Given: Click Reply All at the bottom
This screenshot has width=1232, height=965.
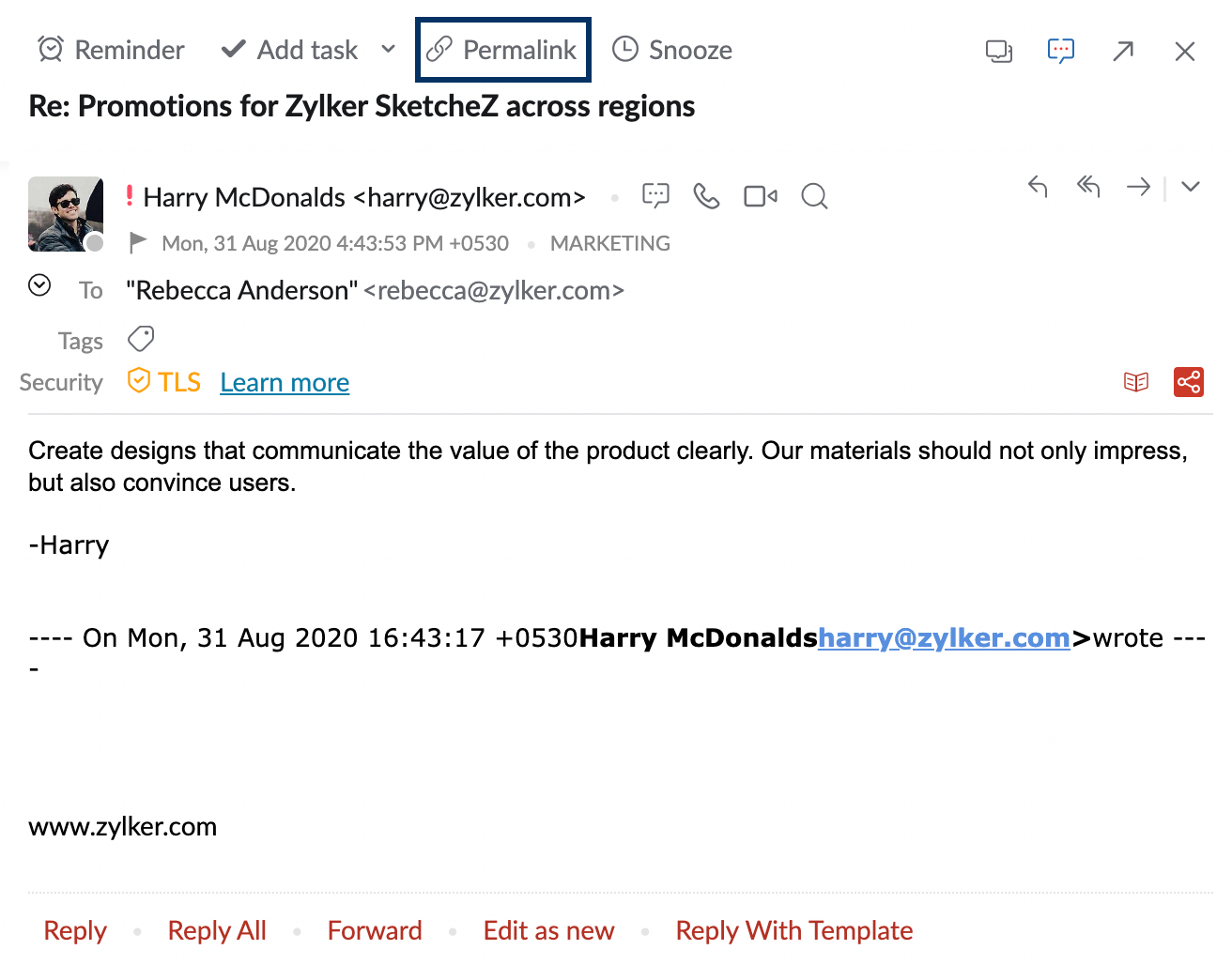Looking at the screenshot, I should click(217, 930).
